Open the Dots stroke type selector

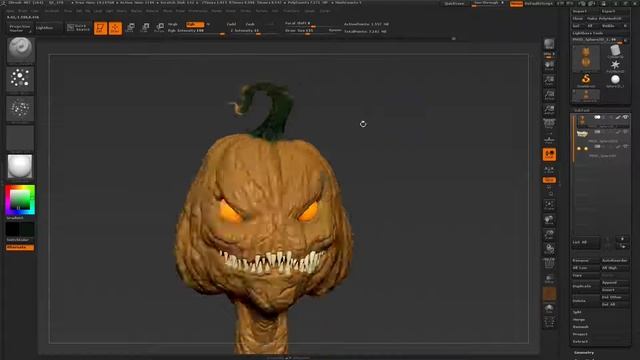[20, 78]
